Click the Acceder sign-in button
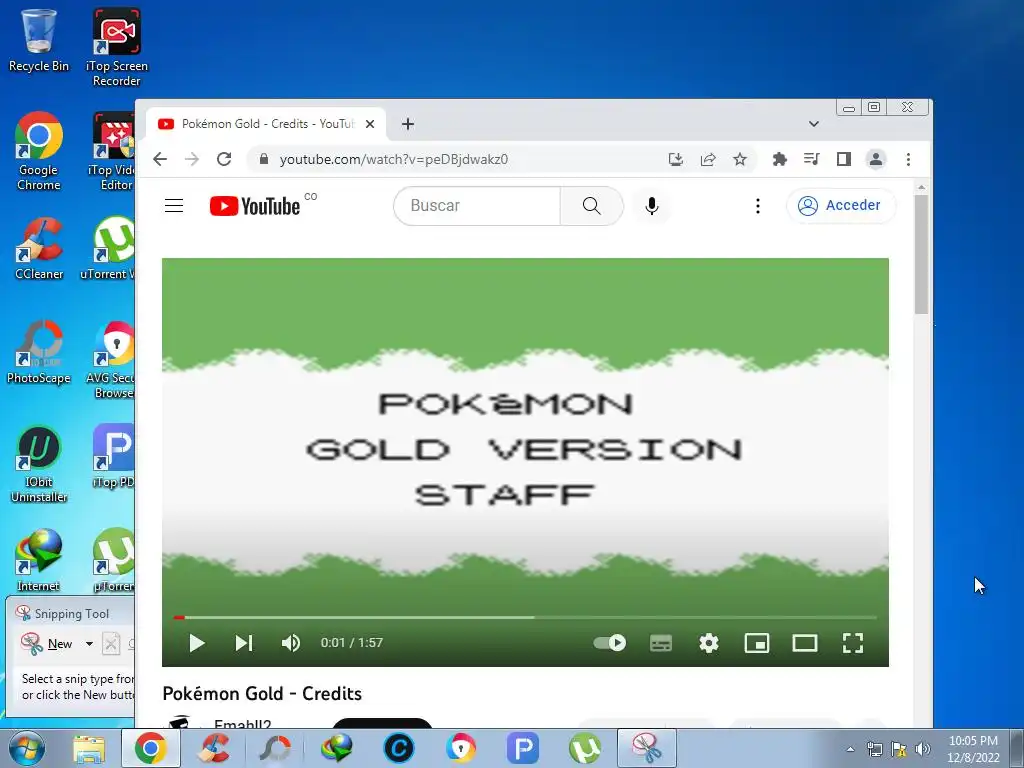The height and width of the screenshot is (768, 1024). click(840, 205)
